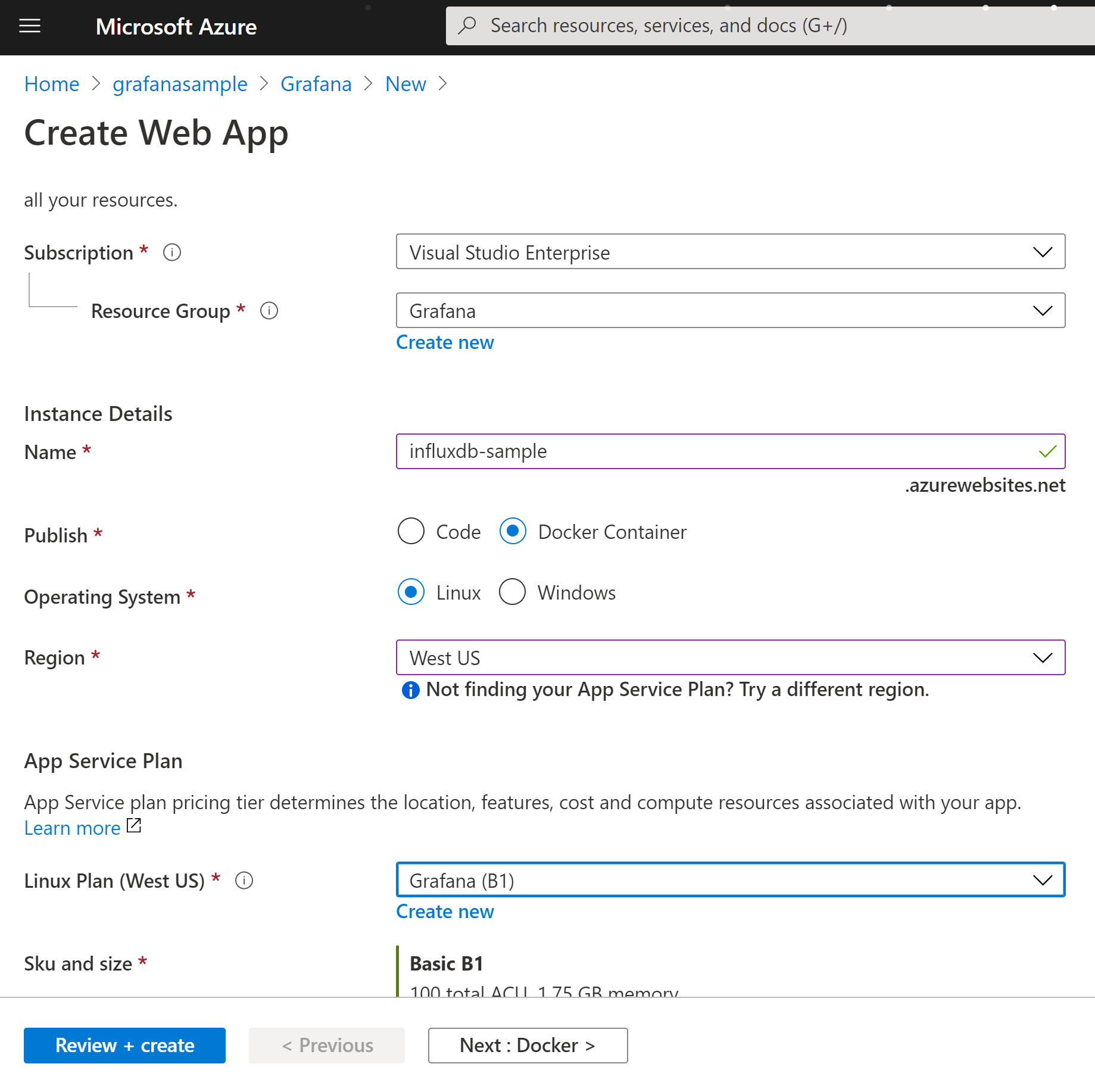The width and height of the screenshot is (1095, 1092).
Task: Select Code publish option
Action: coord(411,531)
